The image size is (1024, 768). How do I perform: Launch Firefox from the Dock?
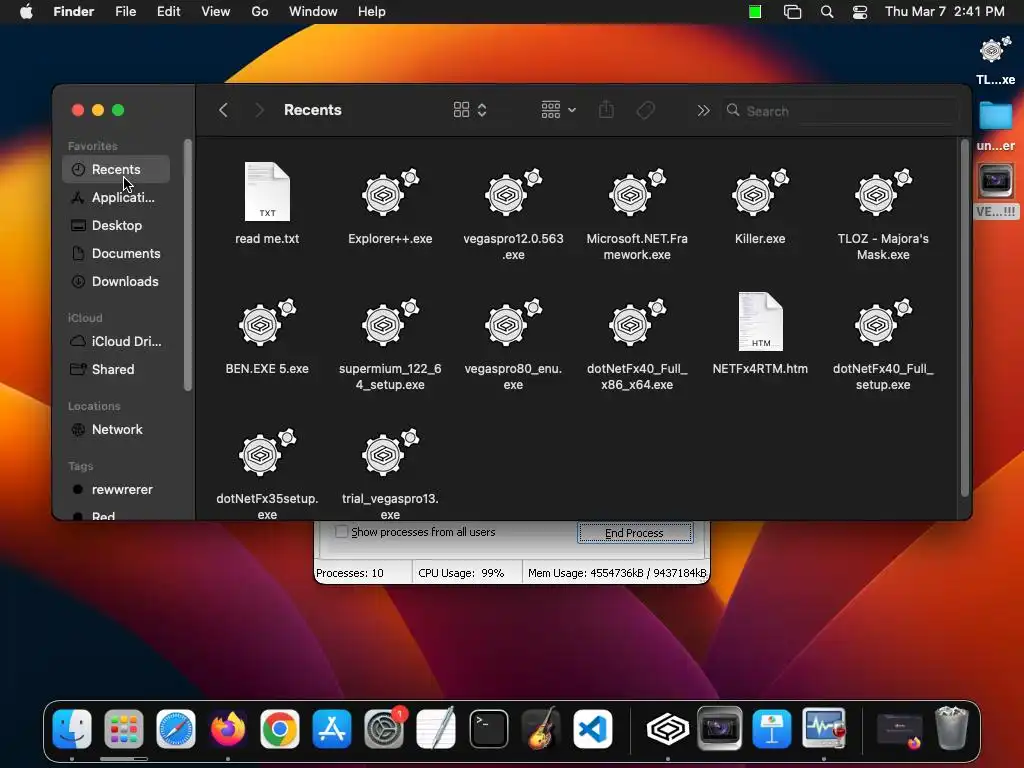click(x=228, y=728)
